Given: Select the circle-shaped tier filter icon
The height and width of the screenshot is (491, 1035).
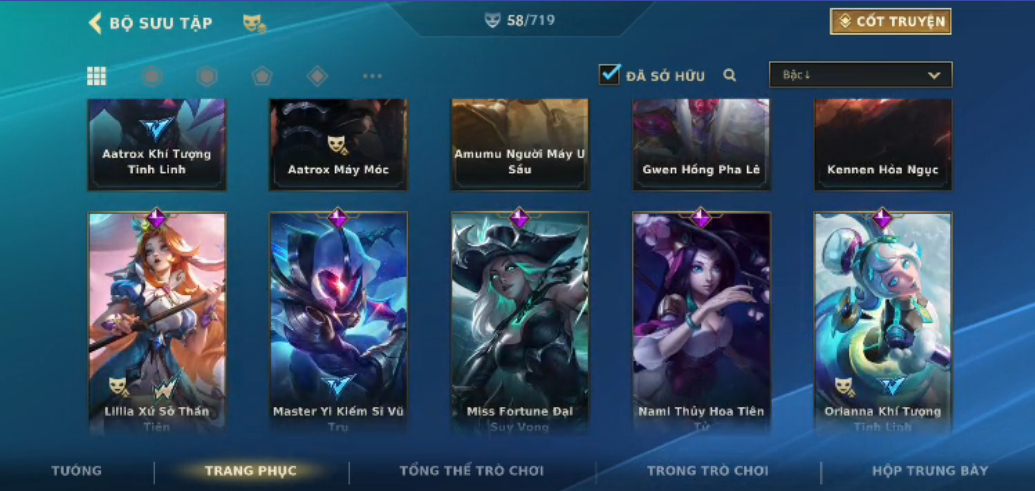Looking at the screenshot, I should (x=152, y=76).
